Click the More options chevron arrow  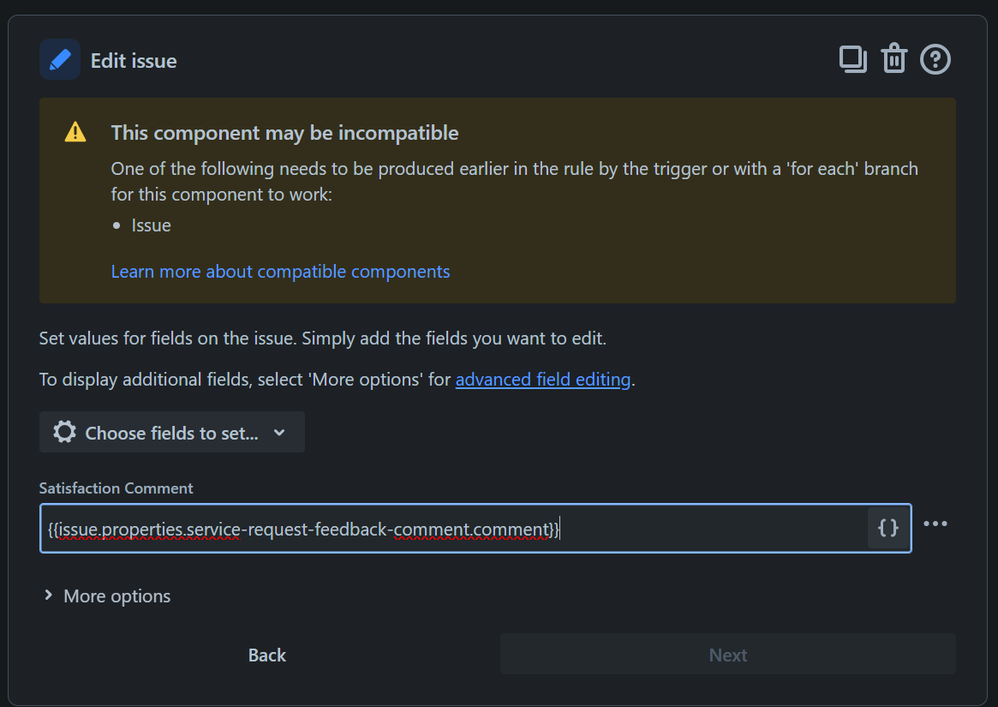coord(48,596)
